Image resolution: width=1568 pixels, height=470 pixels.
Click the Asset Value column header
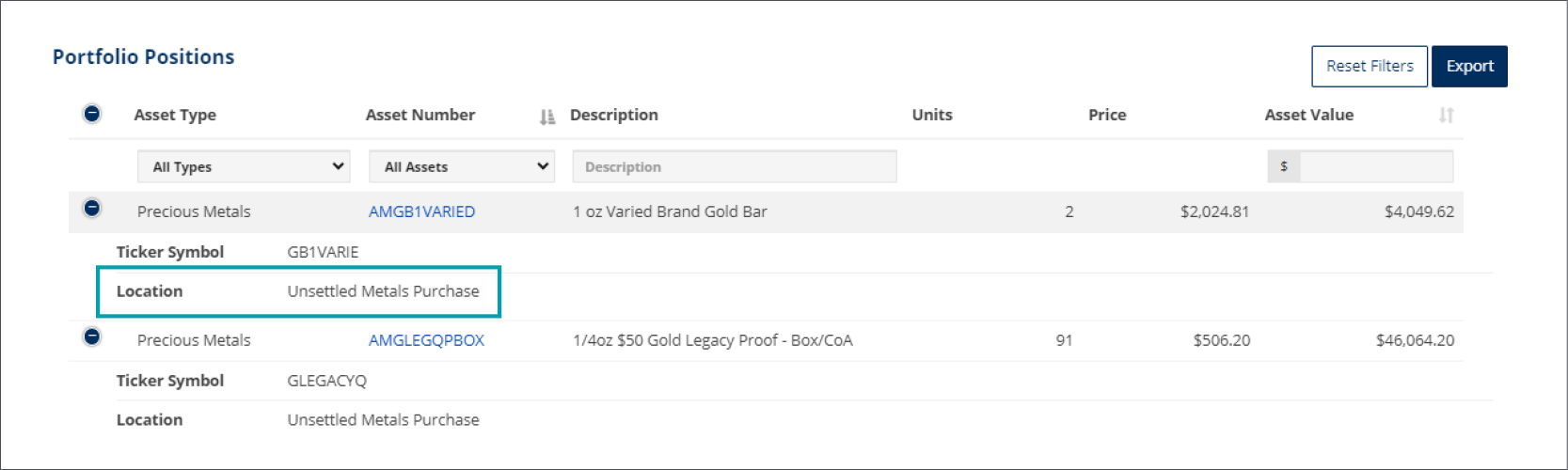tap(1308, 115)
